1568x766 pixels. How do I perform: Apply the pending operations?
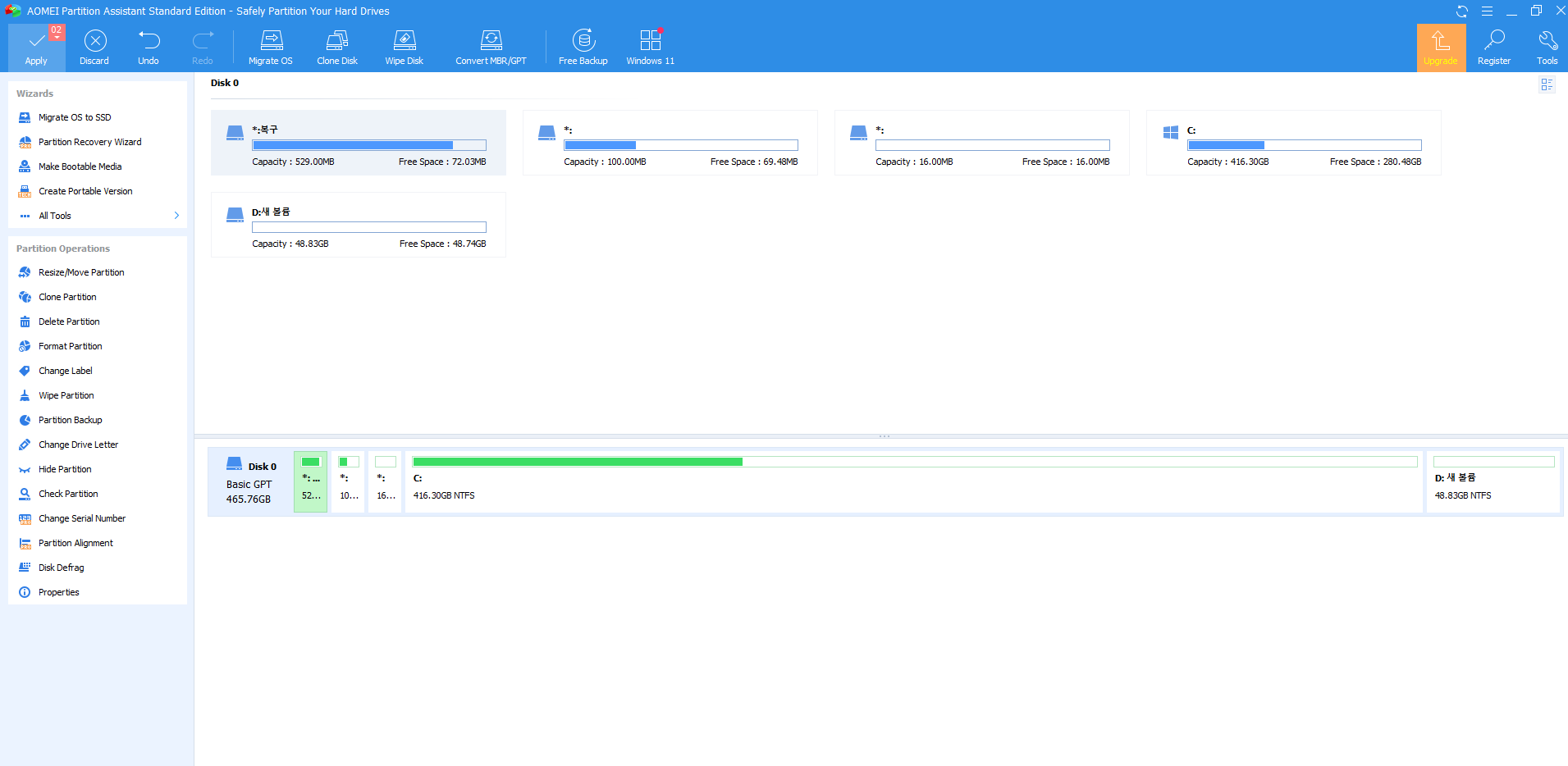tap(36, 48)
